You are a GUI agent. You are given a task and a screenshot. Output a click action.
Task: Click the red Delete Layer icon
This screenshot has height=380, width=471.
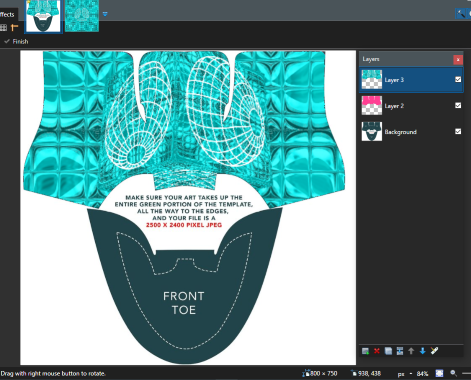tap(377, 351)
